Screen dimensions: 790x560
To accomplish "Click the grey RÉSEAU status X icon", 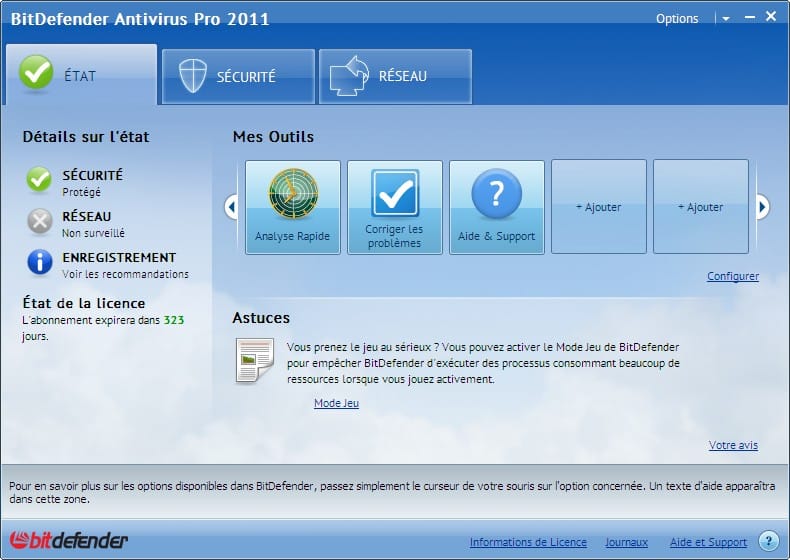I will (40, 221).
